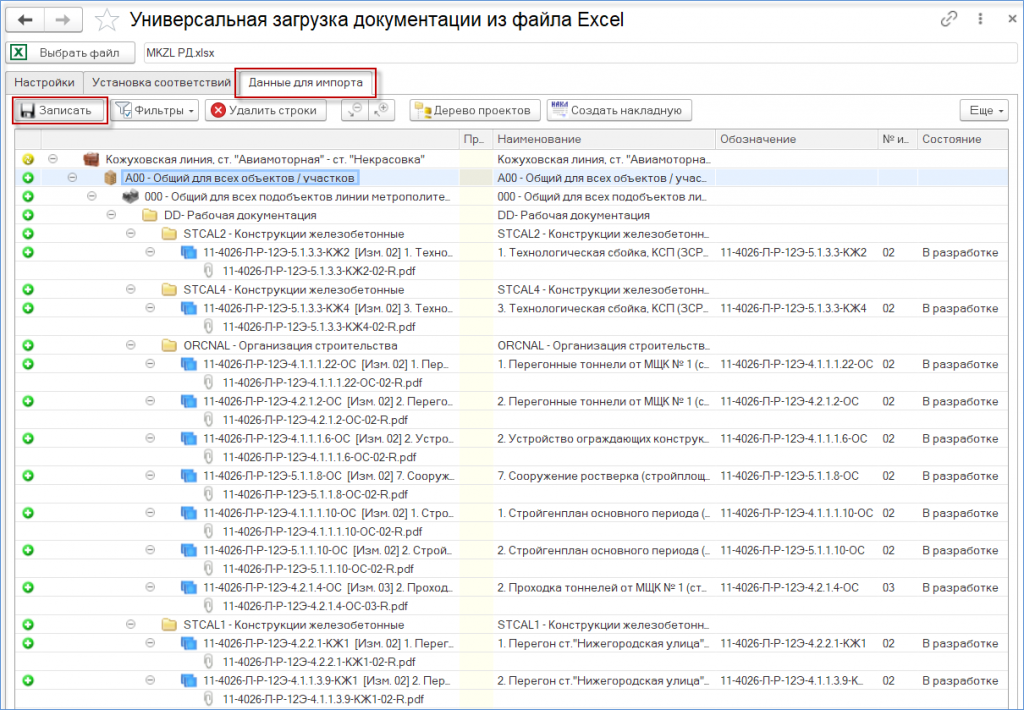Image resolution: width=1024 pixels, height=710 pixels.
Task: Switch to the Настройки tab
Action: click(x=44, y=82)
